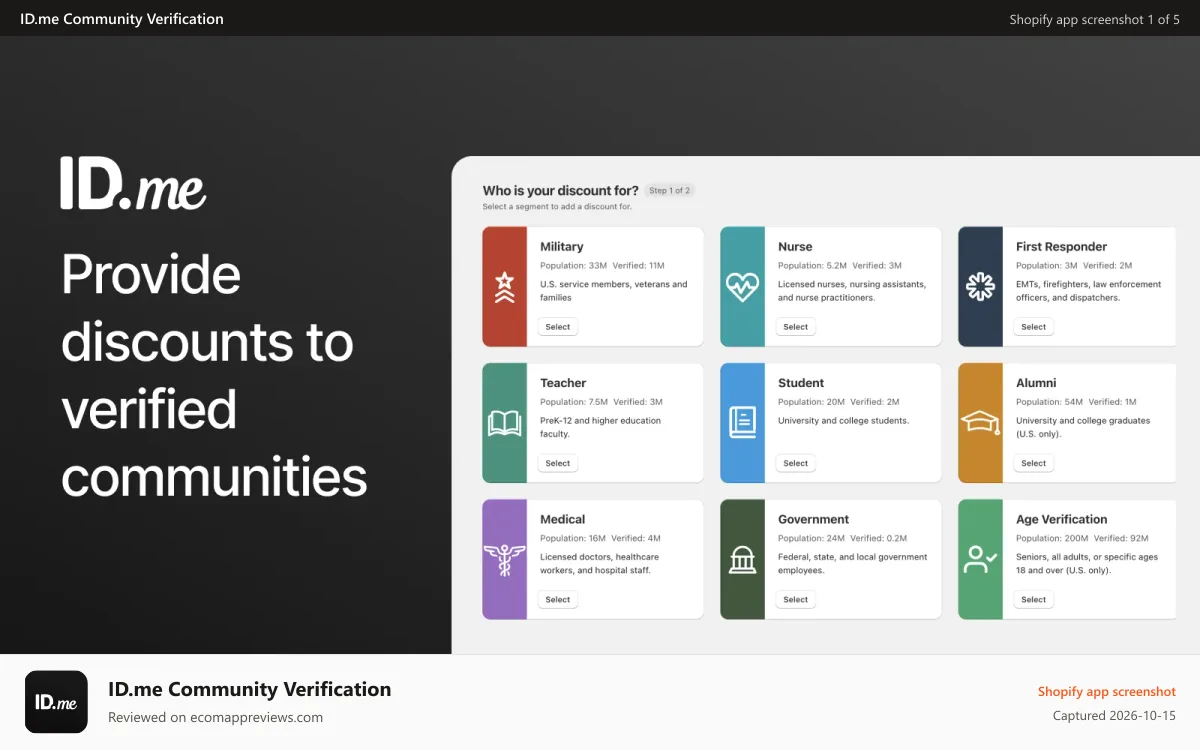Click the Medical card title
This screenshot has height=750, width=1200.
click(x=563, y=519)
